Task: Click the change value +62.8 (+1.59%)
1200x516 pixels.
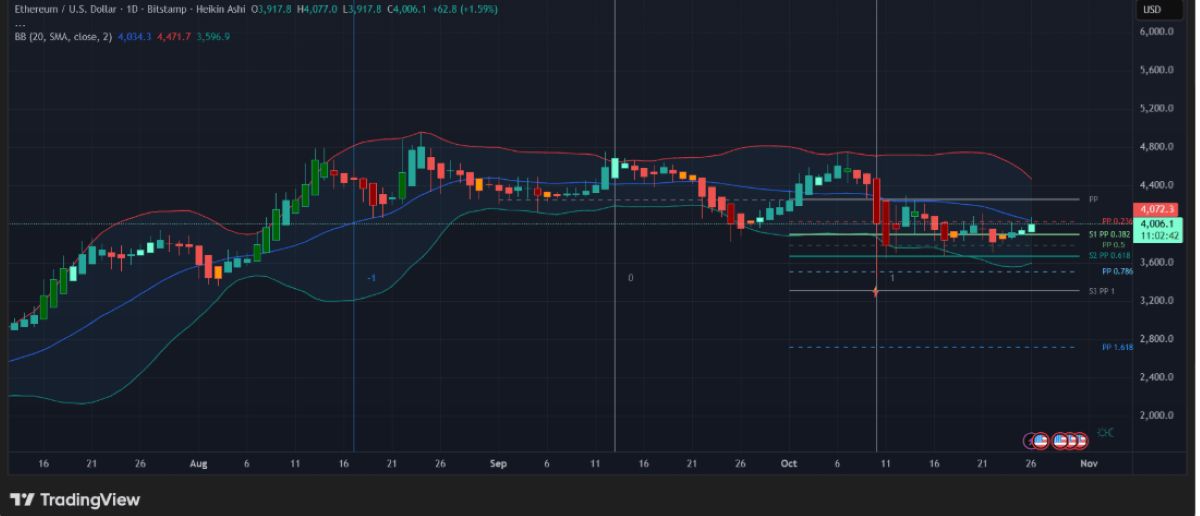Action: click(x=464, y=9)
